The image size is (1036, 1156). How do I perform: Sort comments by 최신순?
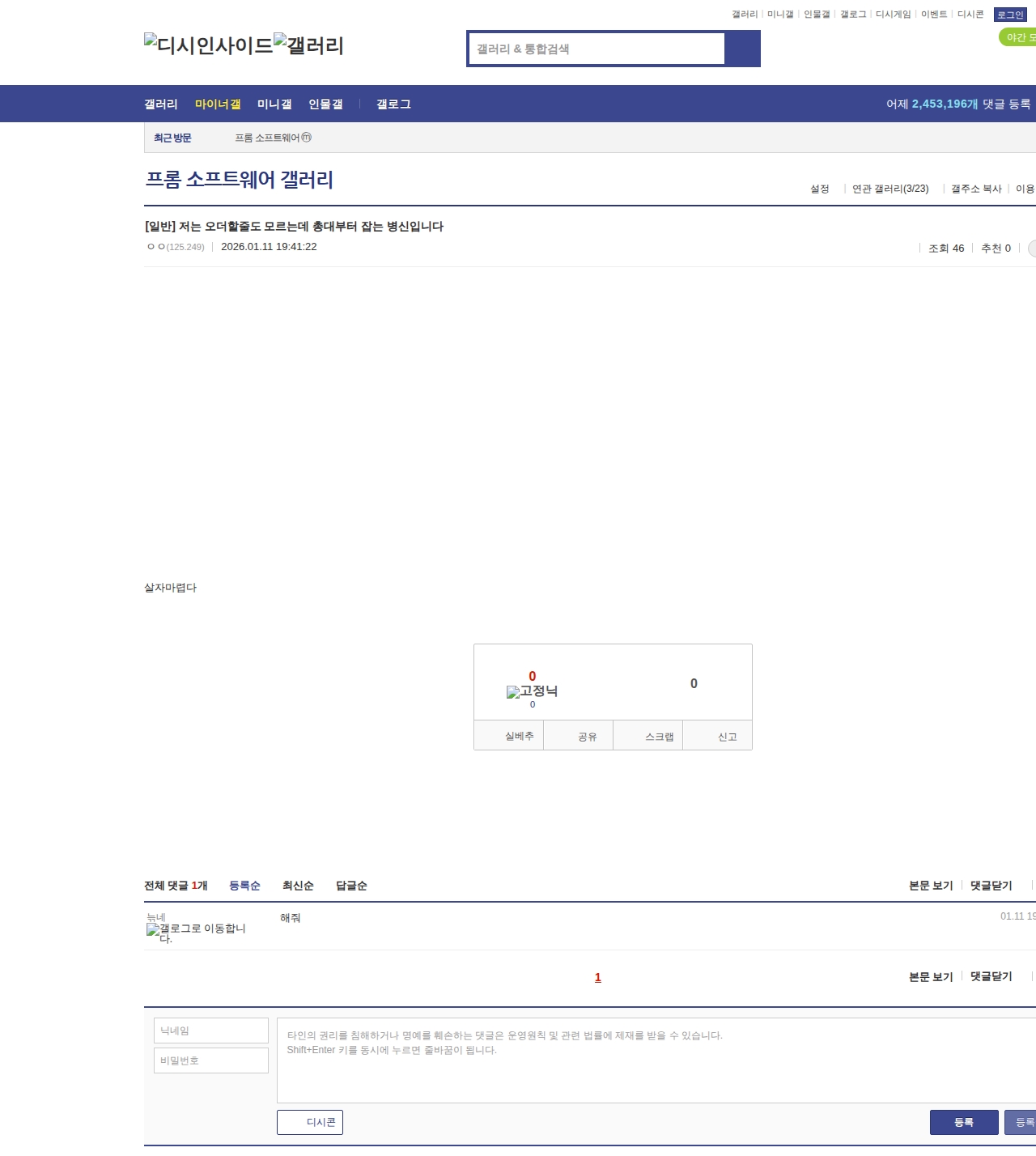298,886
